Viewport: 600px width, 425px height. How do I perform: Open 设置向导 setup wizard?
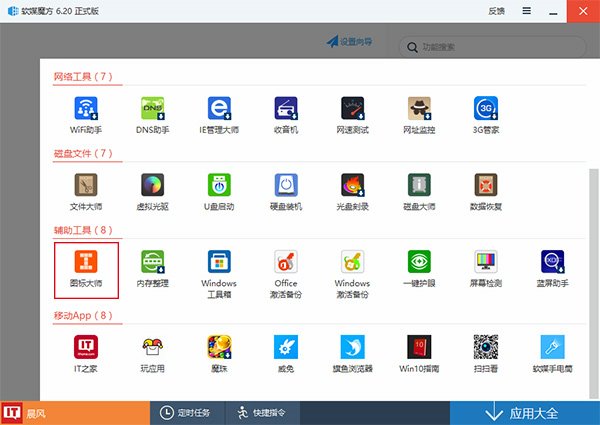(x=349, y=41)
